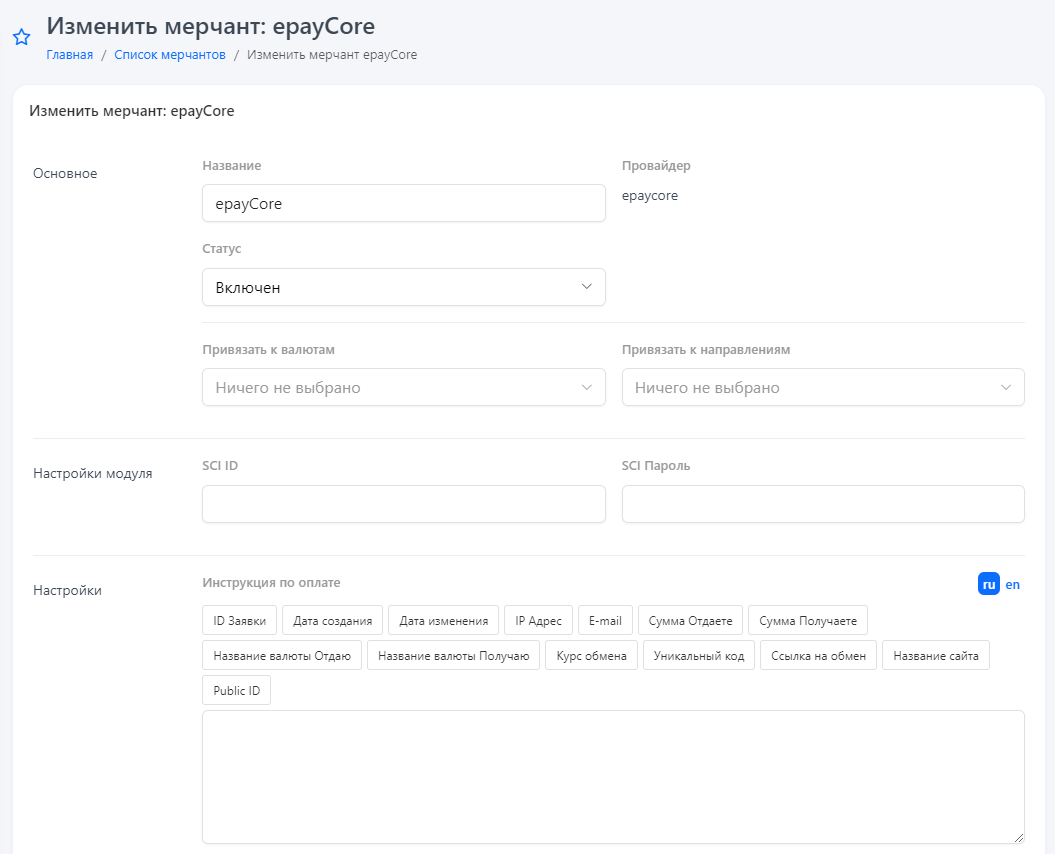Go to Список мерчантов breadcrumb

(x=170, y=55)
